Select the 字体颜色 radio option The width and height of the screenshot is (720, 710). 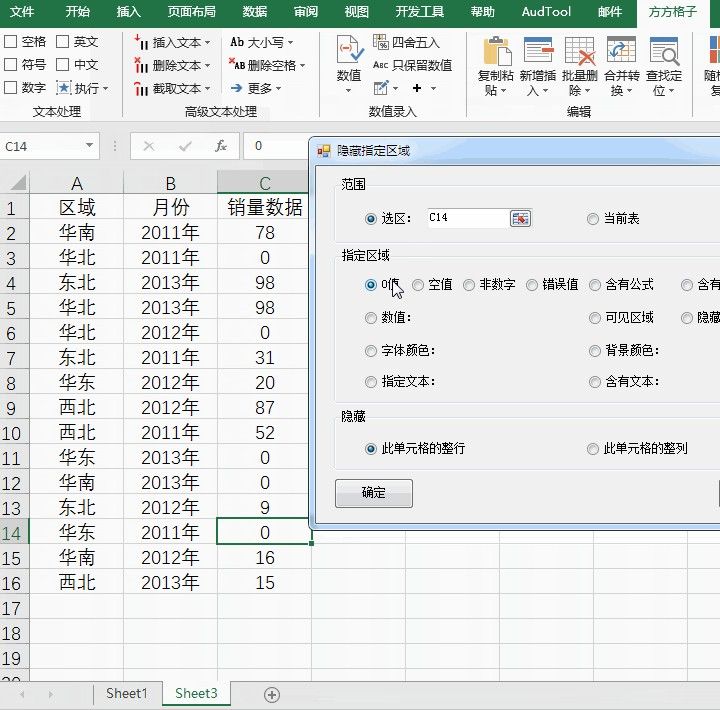[x=371, y=351]
